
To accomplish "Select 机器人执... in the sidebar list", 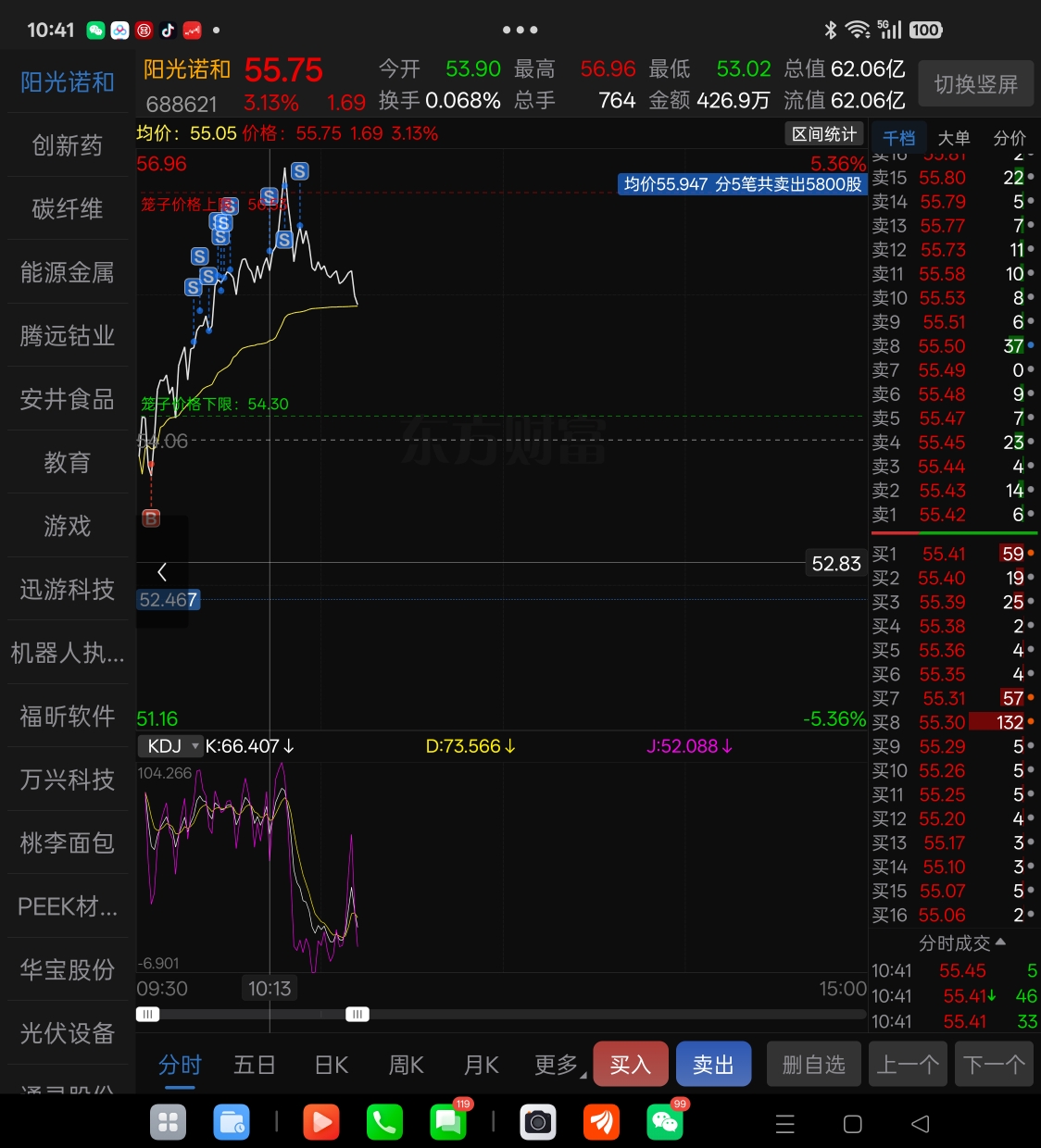I will (x=68, y=653).
